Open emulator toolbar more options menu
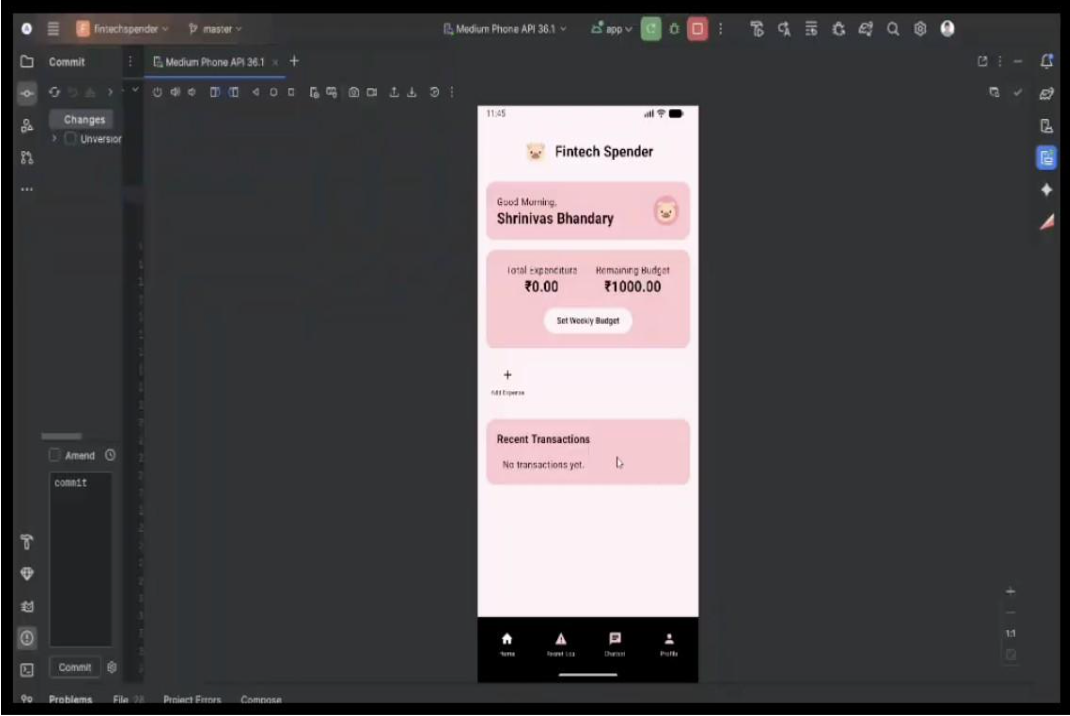 pyautogui.click(x=452, y=92)
